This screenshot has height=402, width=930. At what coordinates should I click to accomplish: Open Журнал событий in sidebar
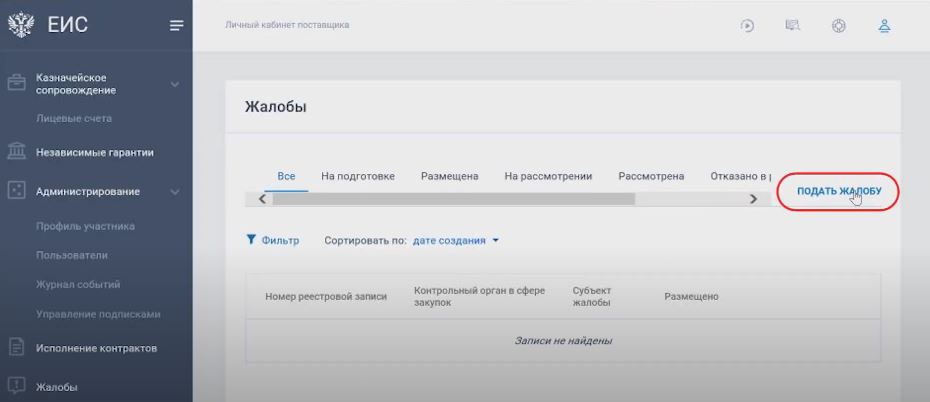[78, 285]
